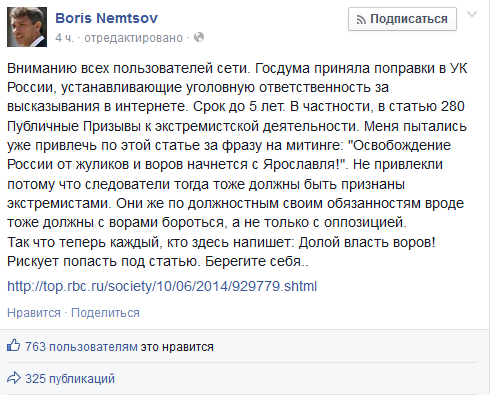Show edit history via отредактировано
The height and width of the screenshot is (396, 490).
point(133,38)
